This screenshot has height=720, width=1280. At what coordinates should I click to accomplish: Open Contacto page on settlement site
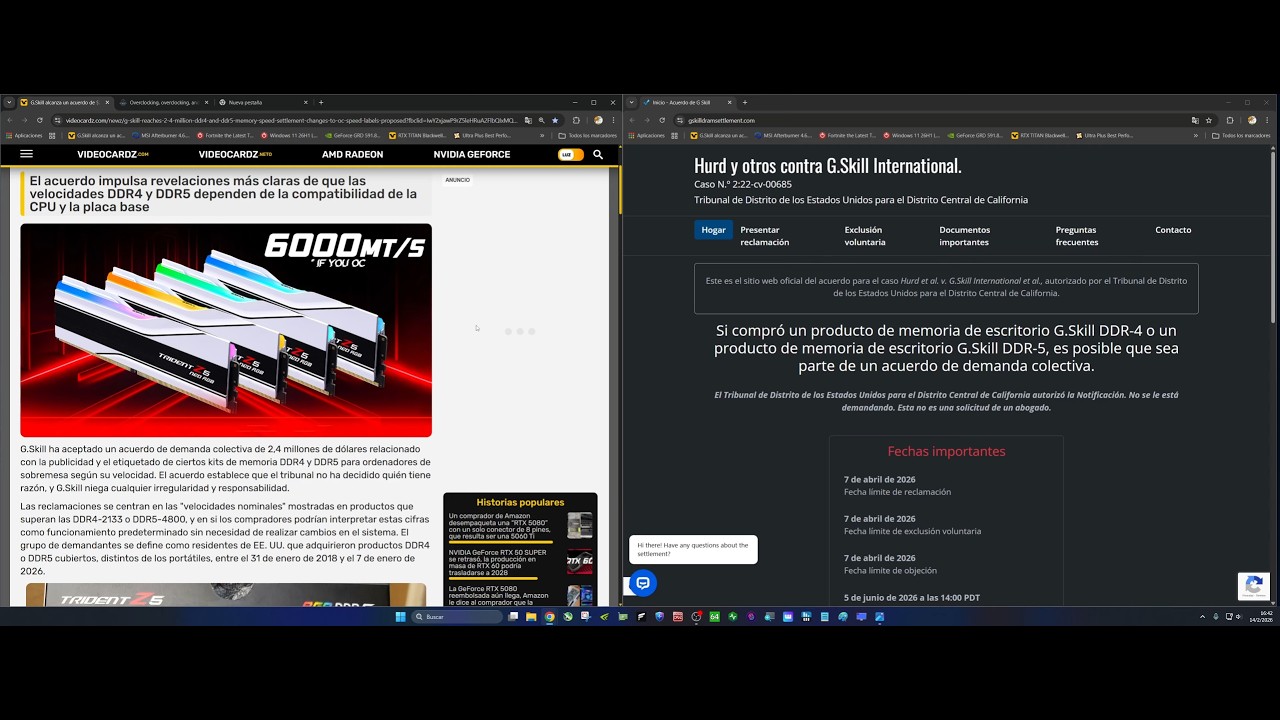pos(1173,230)
